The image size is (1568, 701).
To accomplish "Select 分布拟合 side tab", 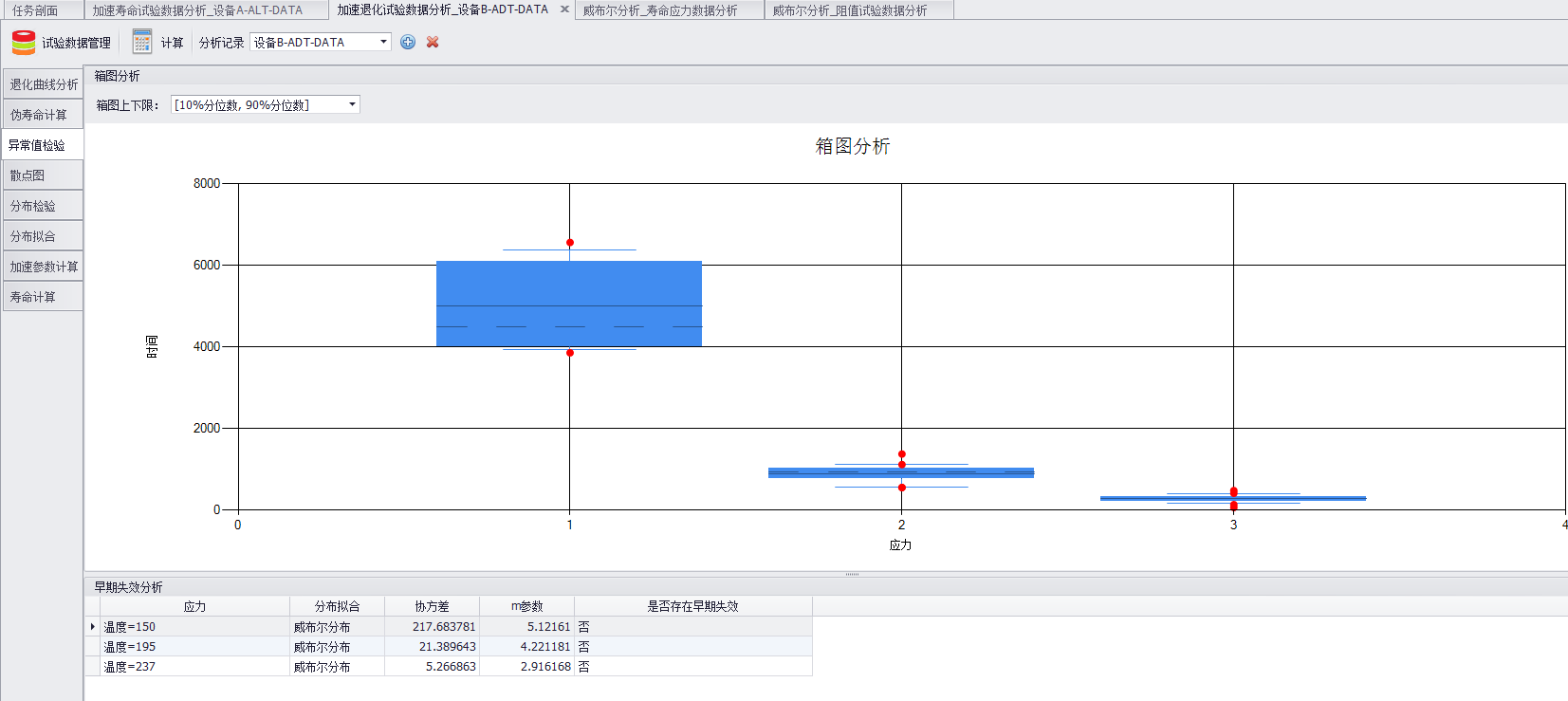I will [x=43, y=236].
